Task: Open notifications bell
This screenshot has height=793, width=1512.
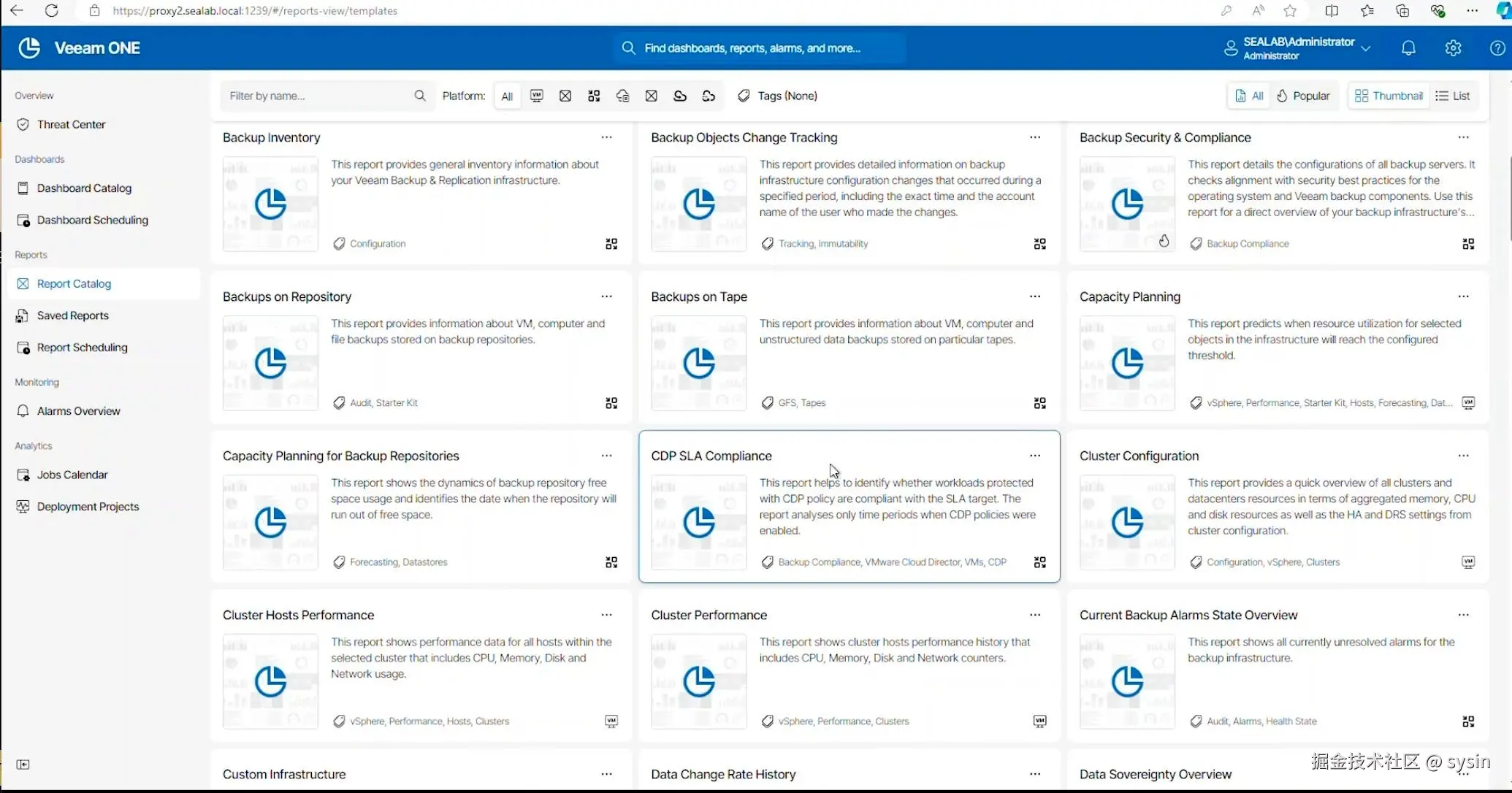Action: pyautogui.click(x=1408, y=47)
